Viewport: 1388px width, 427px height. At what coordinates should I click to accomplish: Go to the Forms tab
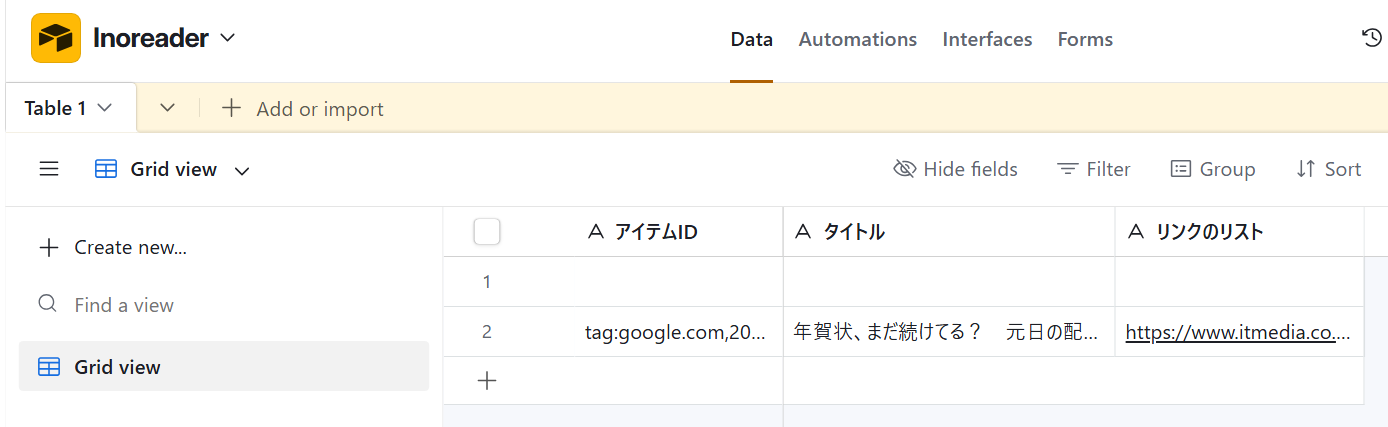click(1085, 39)
